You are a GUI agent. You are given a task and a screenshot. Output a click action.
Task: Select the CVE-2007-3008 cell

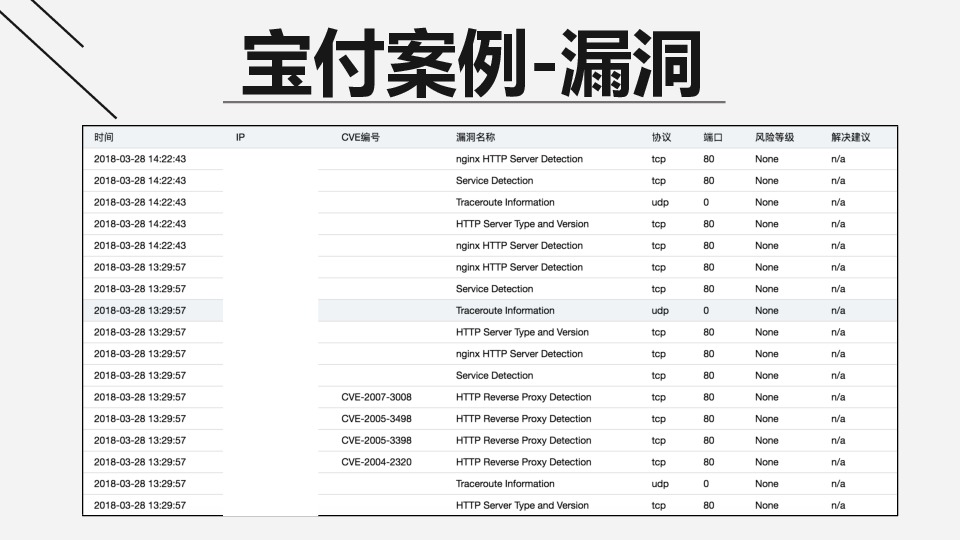point(377,397)
